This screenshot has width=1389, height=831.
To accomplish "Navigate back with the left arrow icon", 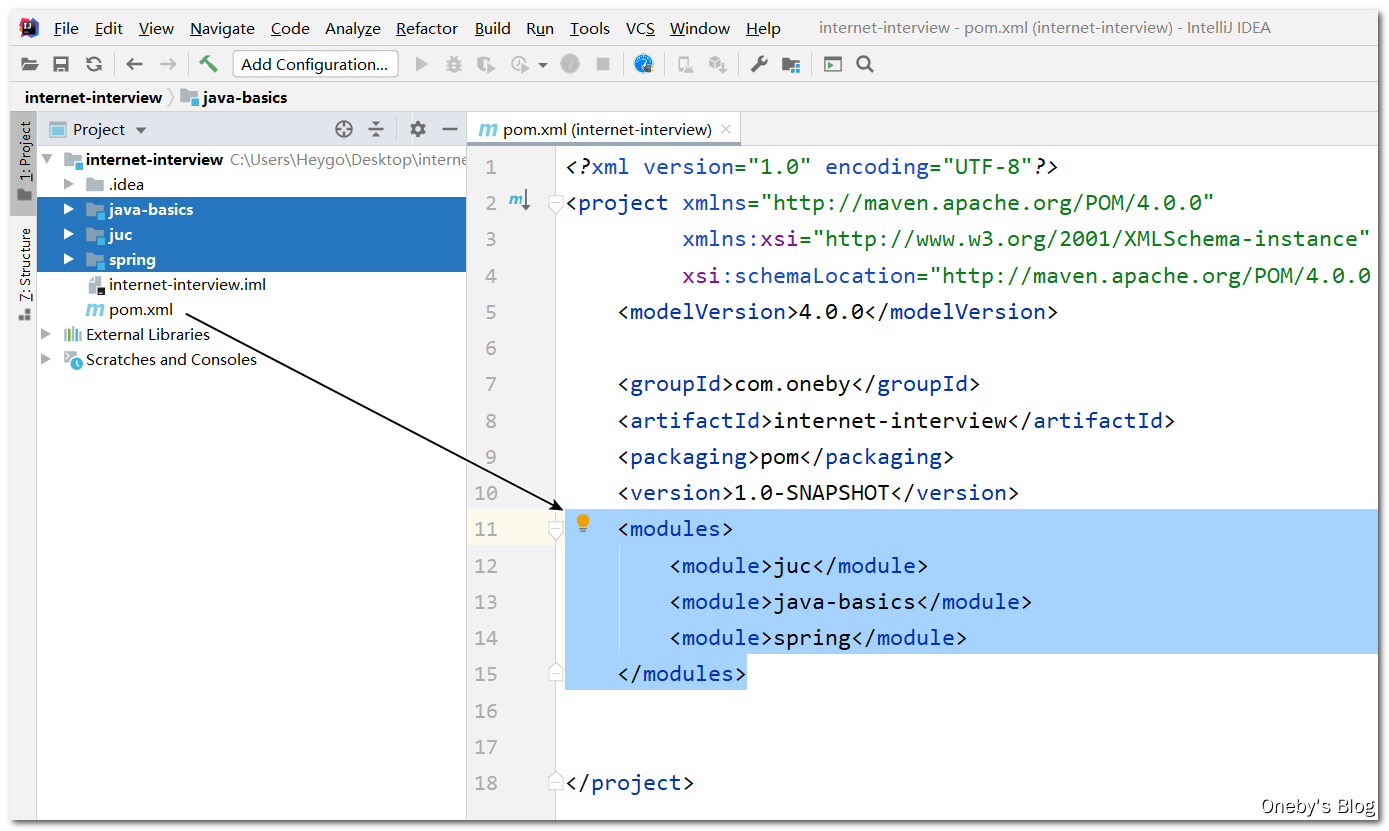I will (135, 65).
